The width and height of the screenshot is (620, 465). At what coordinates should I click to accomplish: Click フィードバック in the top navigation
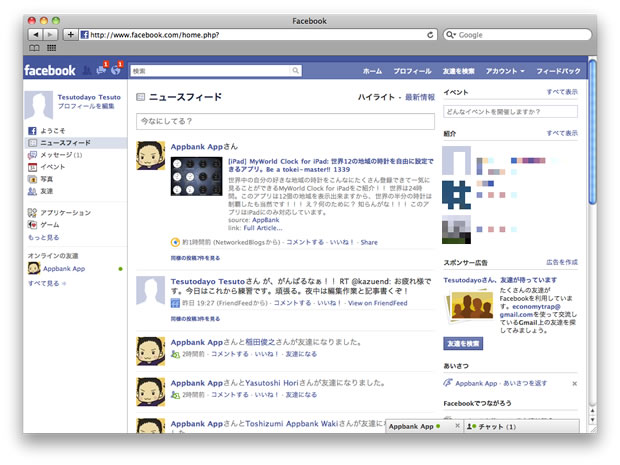[x=558, y=71]
